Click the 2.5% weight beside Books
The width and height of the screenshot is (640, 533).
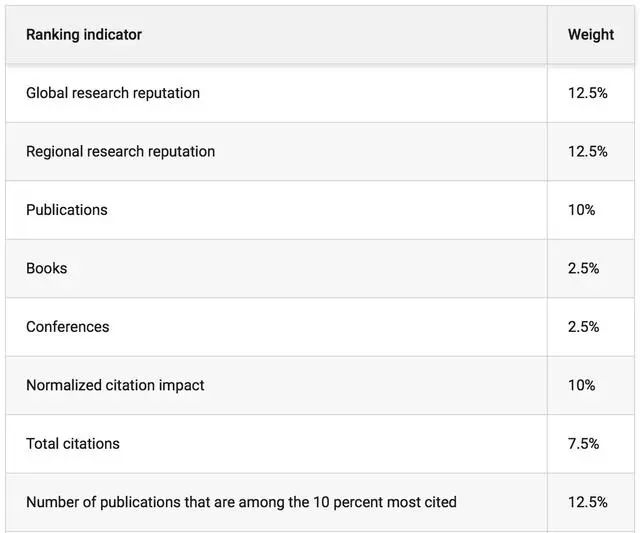click(583, 268)
